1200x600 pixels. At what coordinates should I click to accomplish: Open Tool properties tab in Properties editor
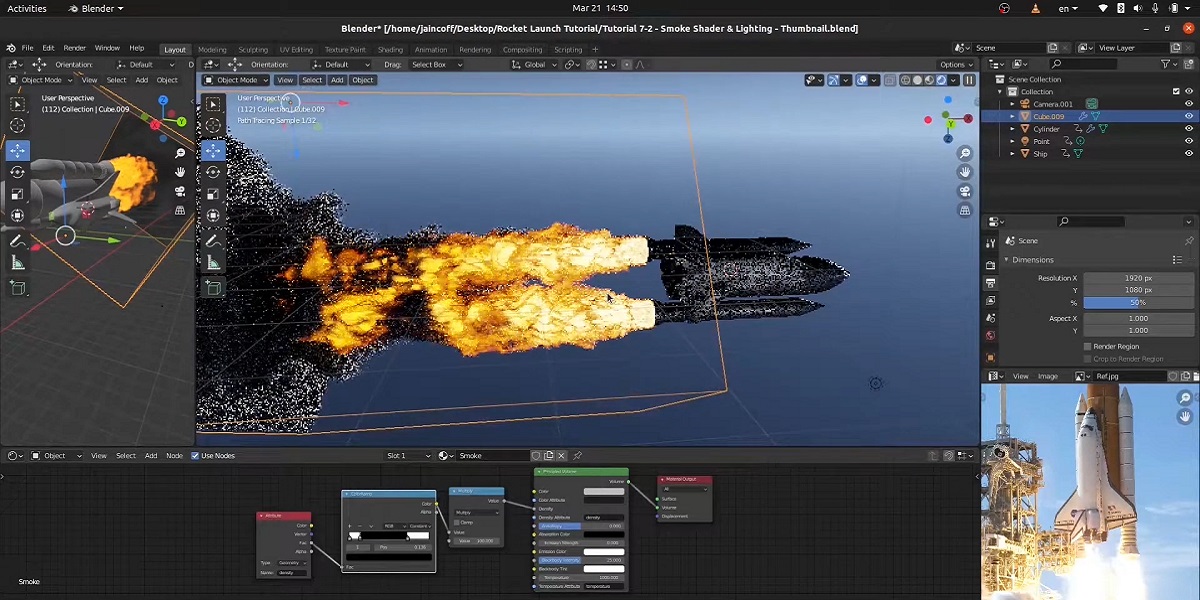click(990, 243)
